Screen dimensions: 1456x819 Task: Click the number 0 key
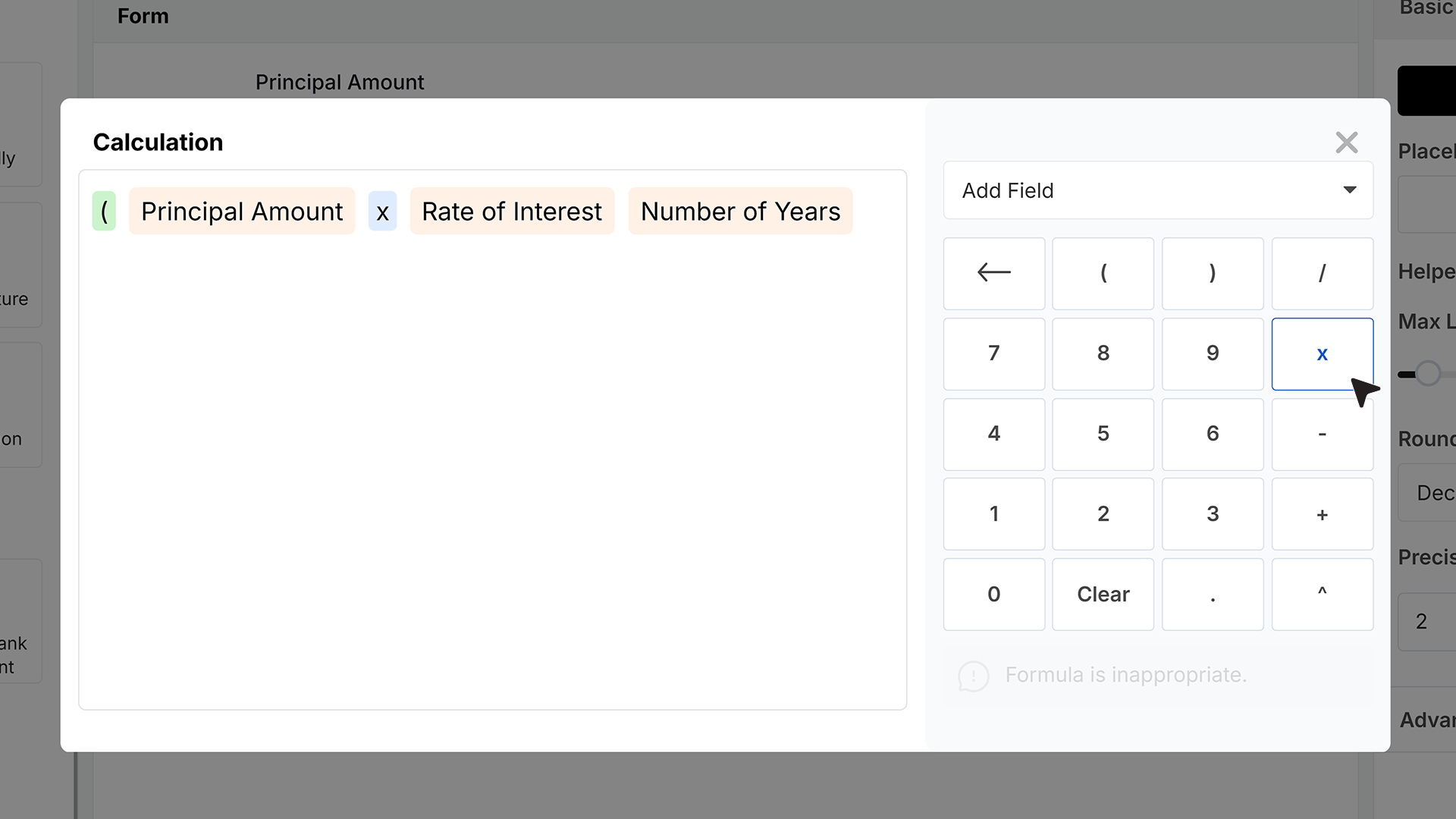993,595
